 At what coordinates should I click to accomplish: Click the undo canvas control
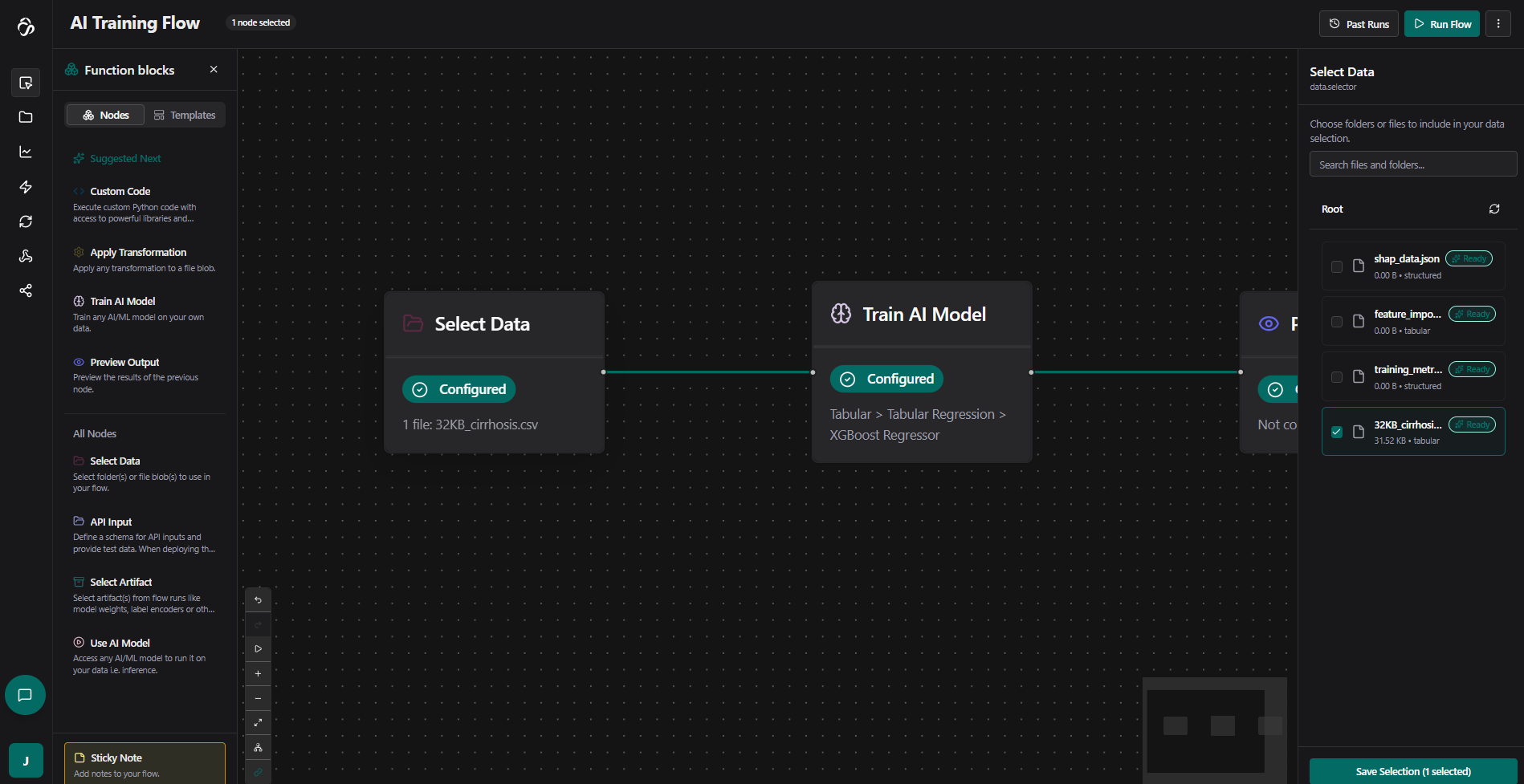pyautogui.click(x=258, y=600)
